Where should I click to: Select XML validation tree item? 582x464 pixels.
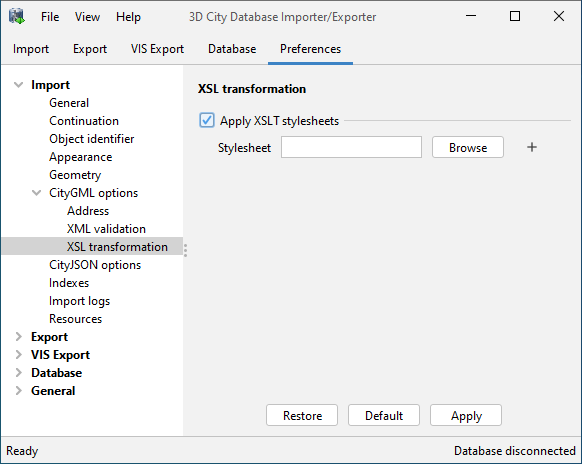coord(106,229)
